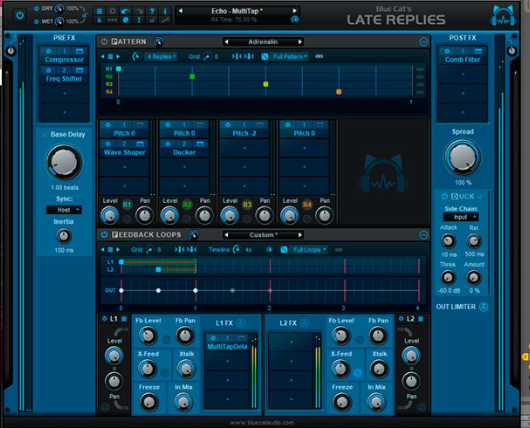Screen dimensions: 530x428
Task: Open the Sync Host dropdown
Action: pyautogui.click(x=64, y=210)
